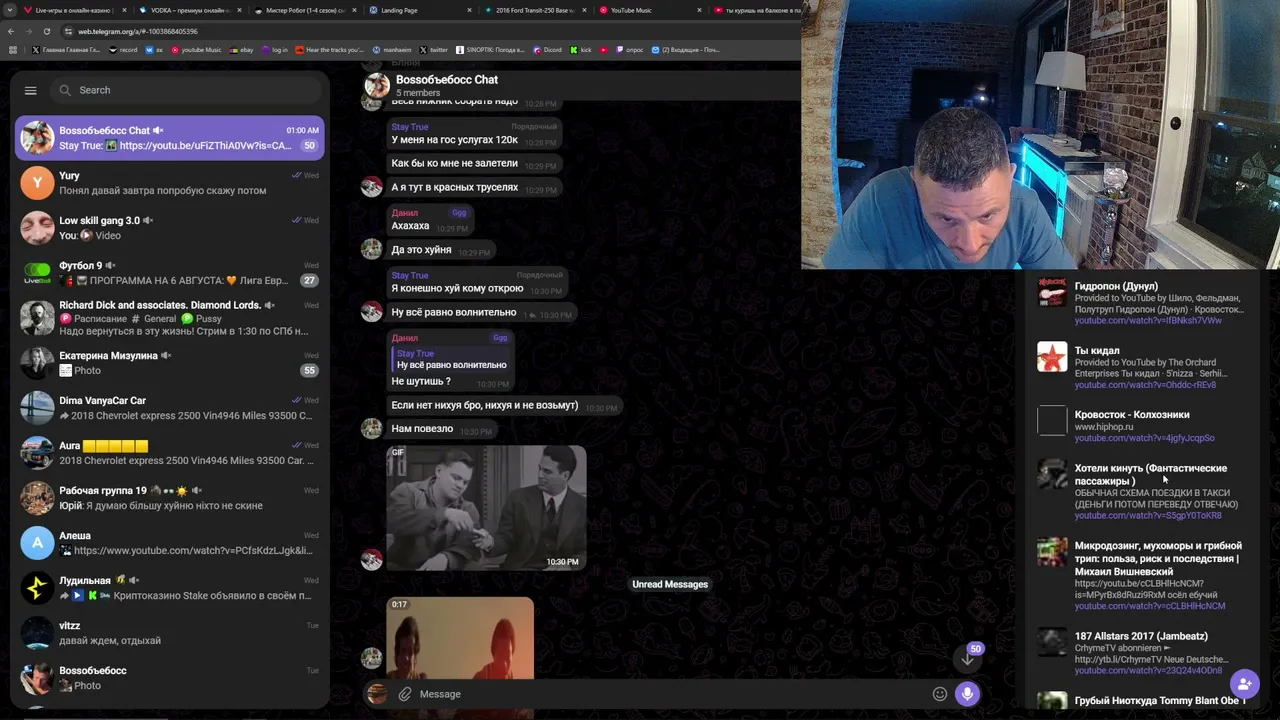The width and height of the screenshot is (1280, 720).
Task: Click the message 'Нам повезло'
Action: click(x=422, y=429)
